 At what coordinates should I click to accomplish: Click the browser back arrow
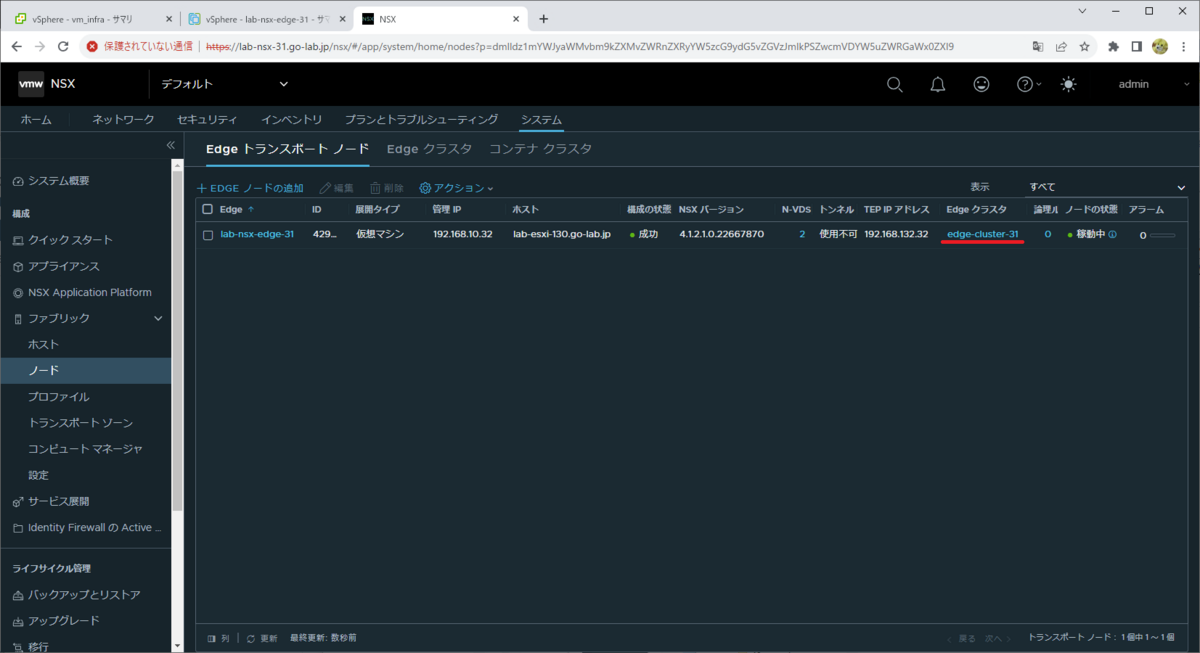[16, 46]
